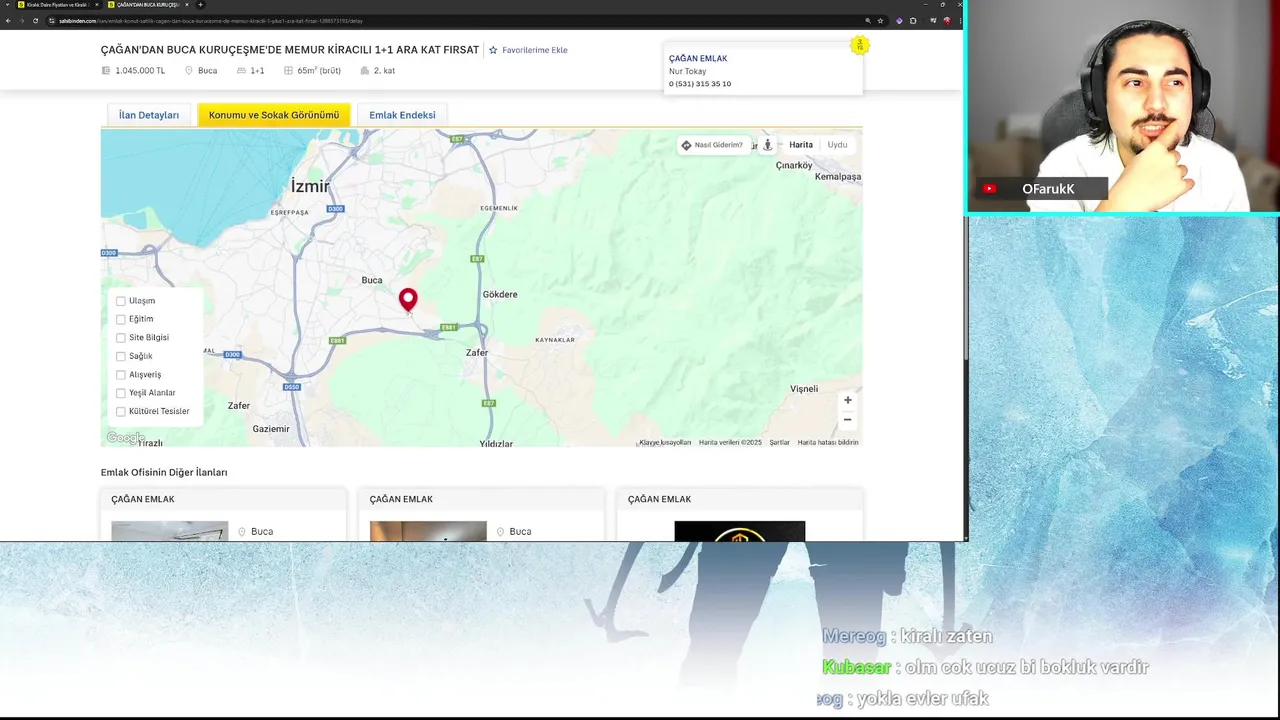Switch map to Harita view
This screenshot has height=720, width=1280.
[x=801, y=145]
